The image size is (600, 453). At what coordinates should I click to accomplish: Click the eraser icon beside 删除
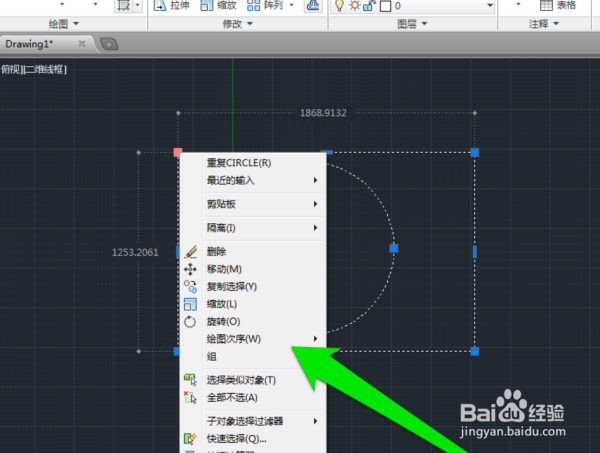(191, 252)
